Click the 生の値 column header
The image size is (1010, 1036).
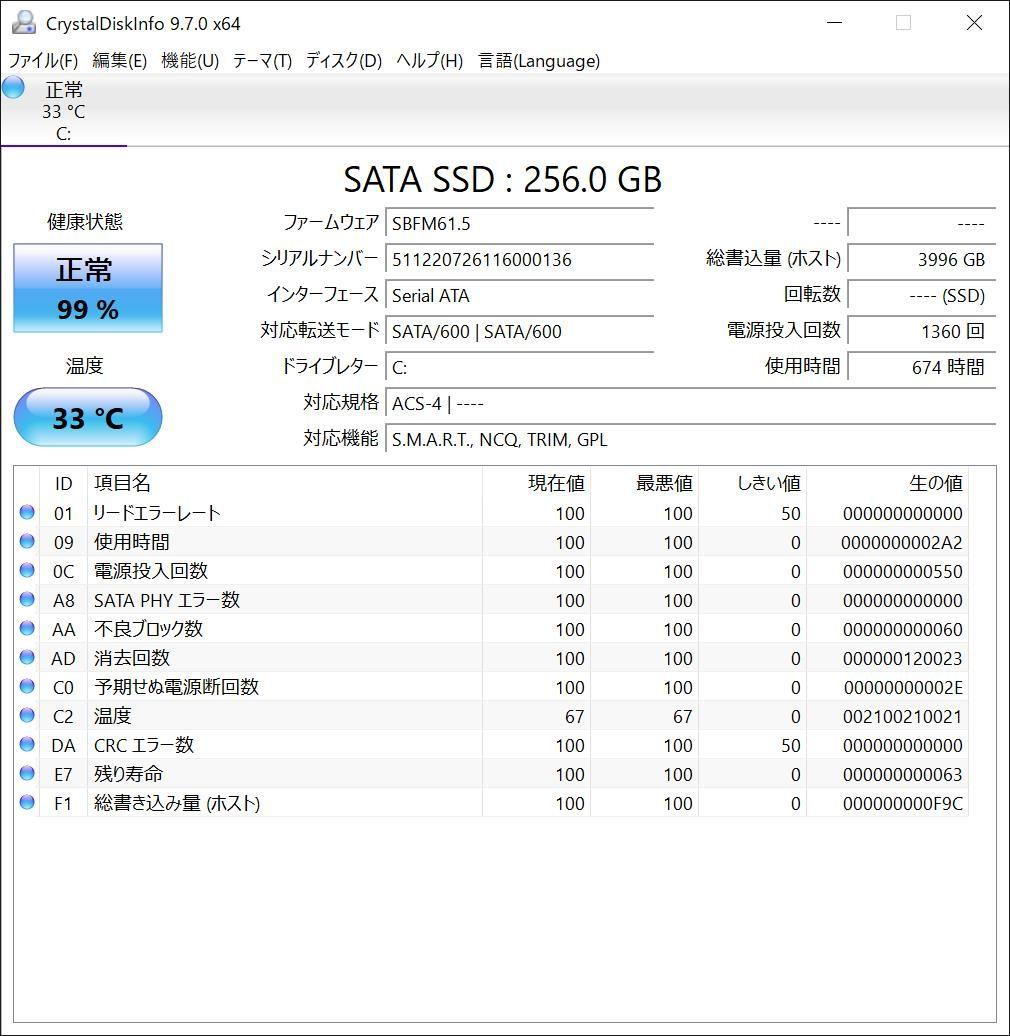[887, 484]
